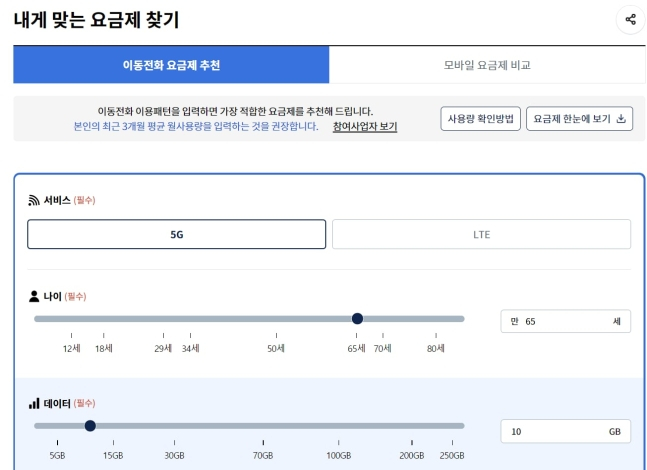Select the LTE service option
Screen dimensions: 647x470
pyautogui.click(x=482, y=234)
